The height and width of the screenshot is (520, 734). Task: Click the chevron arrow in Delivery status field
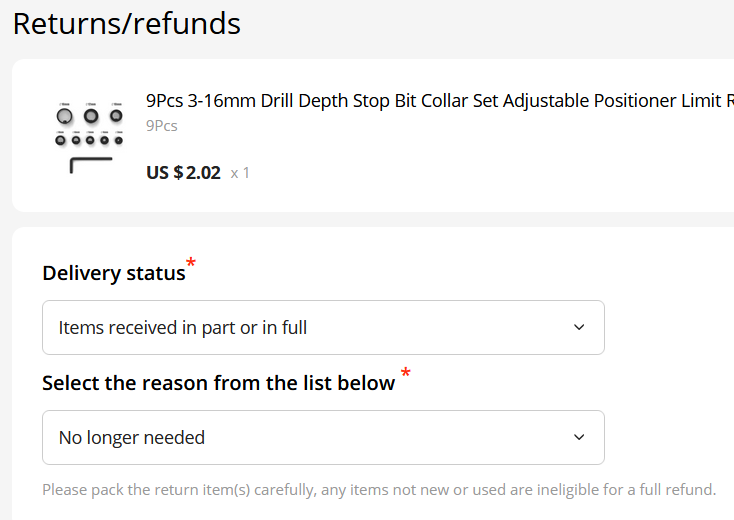[x=578, y=327]
